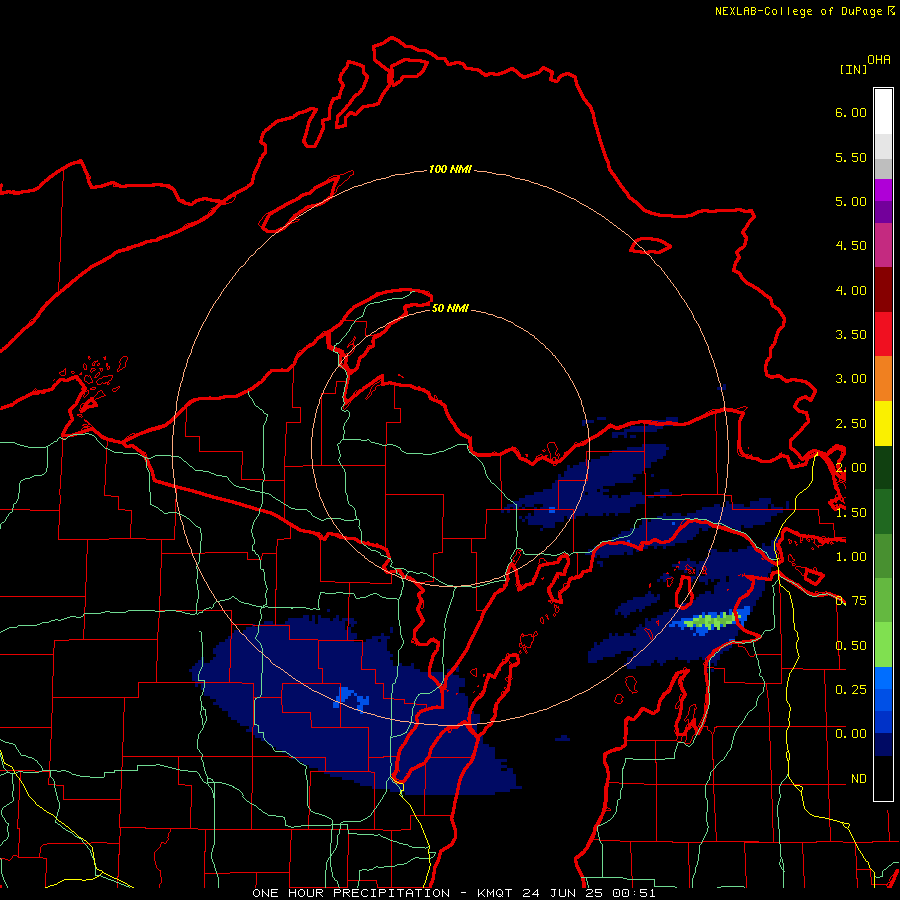Click the 0.00 legend value

tap(851, 734)
